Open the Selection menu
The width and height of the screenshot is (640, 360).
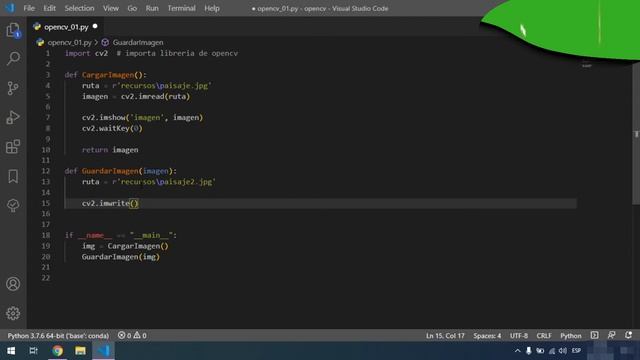[x=79, y=8]
